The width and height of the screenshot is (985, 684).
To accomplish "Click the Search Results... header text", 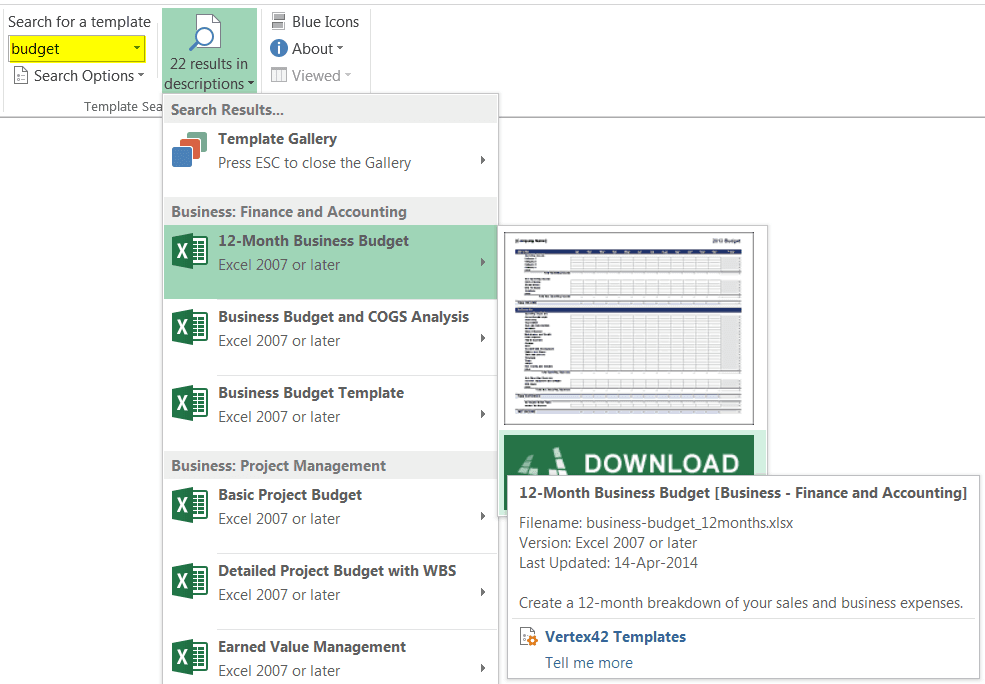I will coord(227,109).
